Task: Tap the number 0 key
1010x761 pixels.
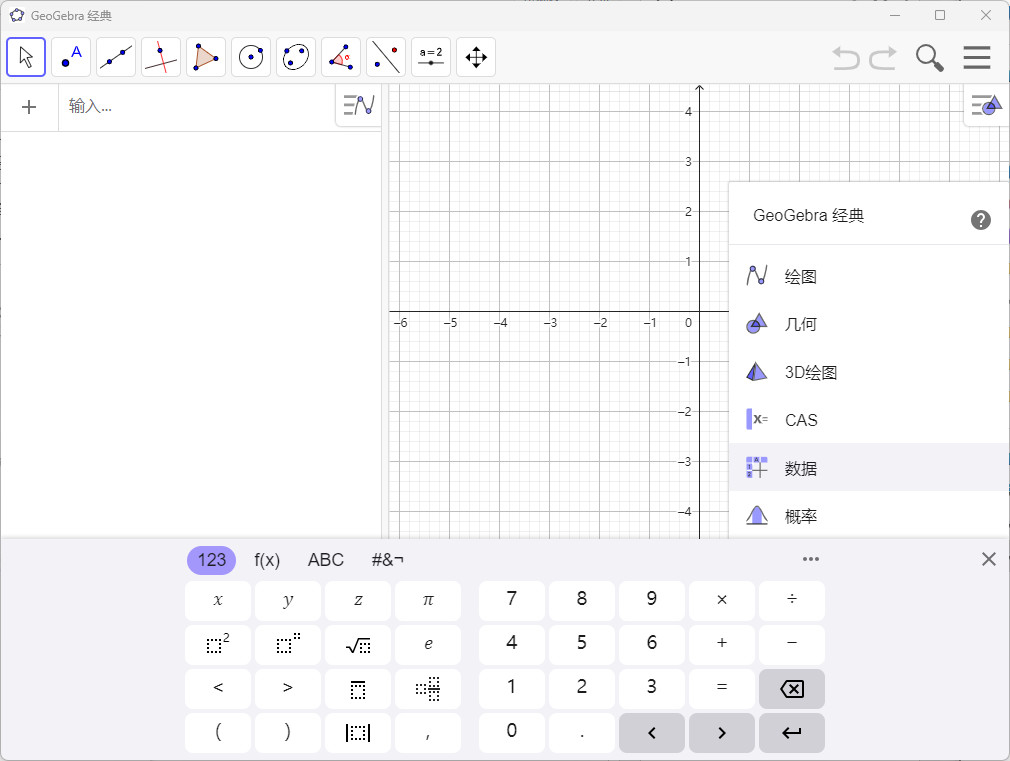Action: click(x=511, y=733)
